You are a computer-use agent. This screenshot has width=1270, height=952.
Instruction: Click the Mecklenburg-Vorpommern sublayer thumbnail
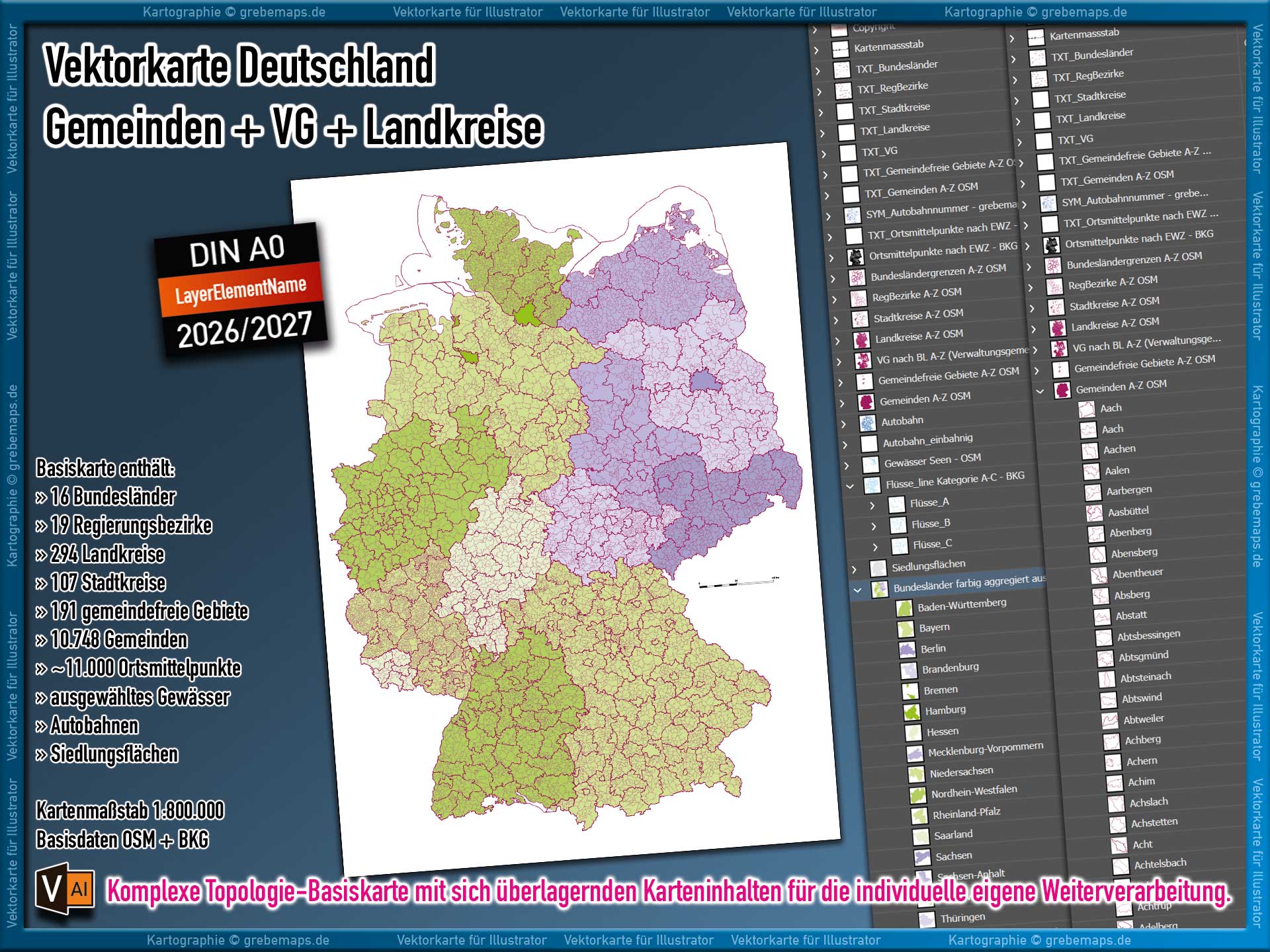[915, 754]
